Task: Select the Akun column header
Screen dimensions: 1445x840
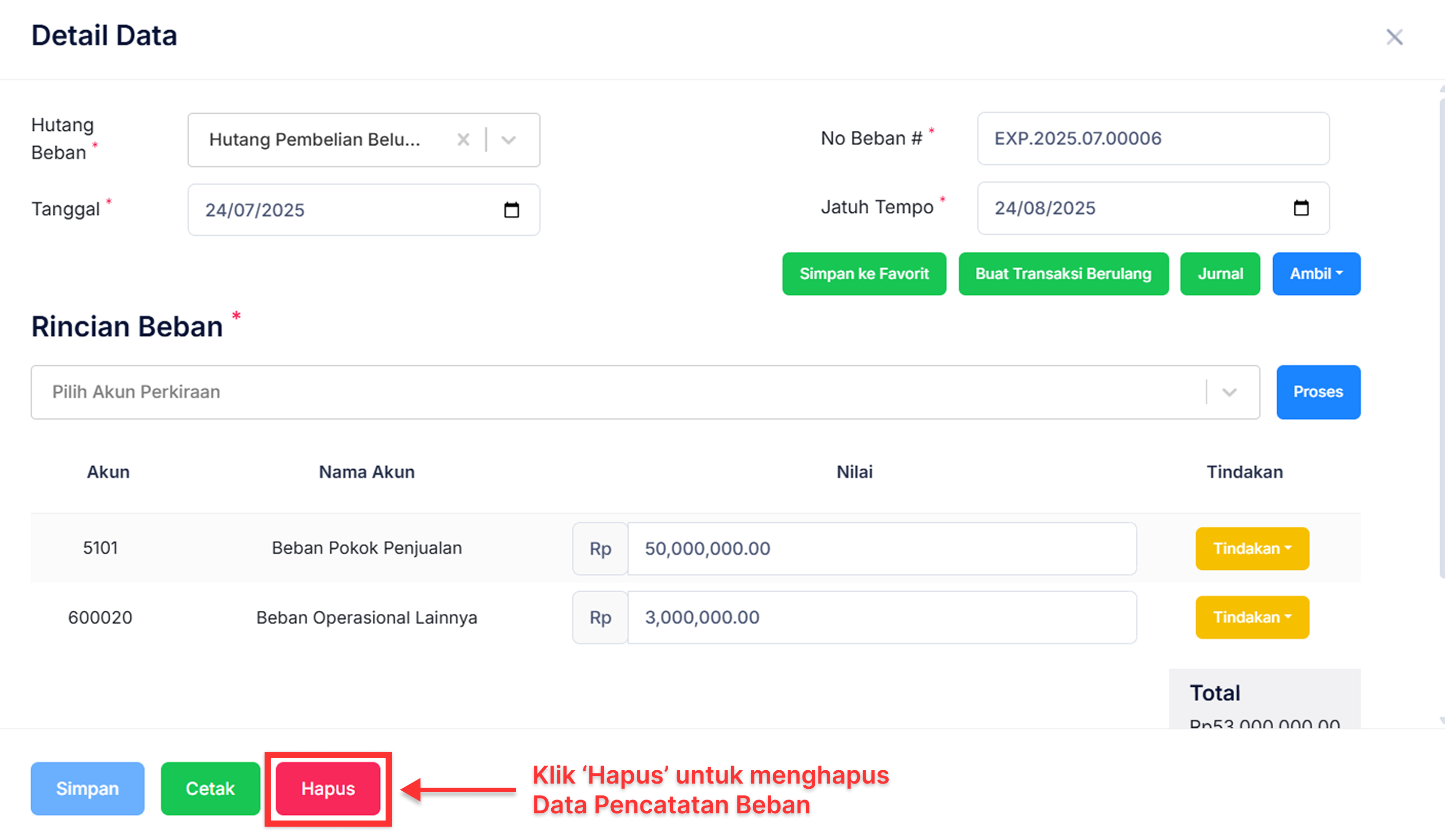Action: [x=108, y=471]
